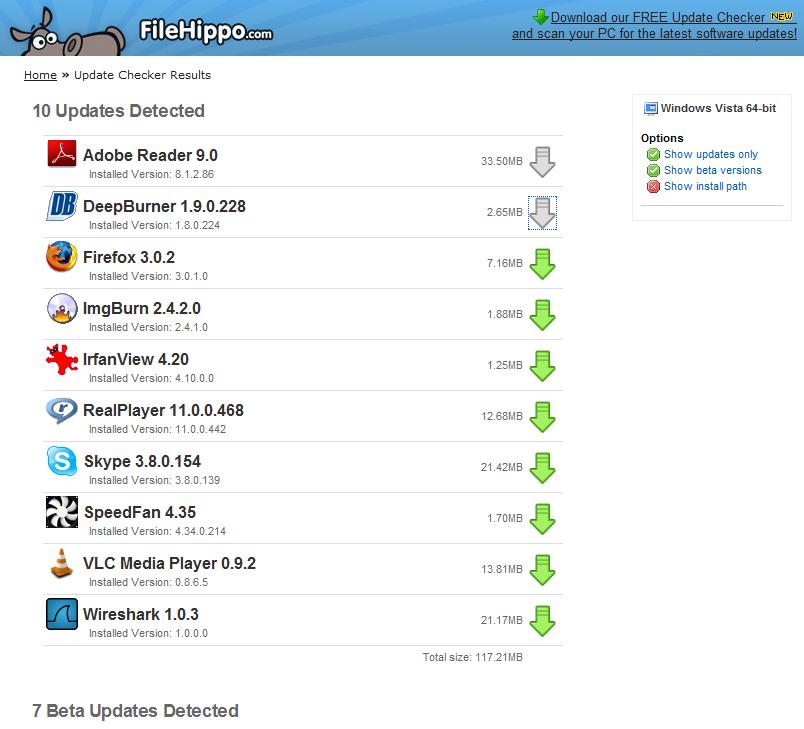
Task: Click the DeepBurner download arrow
Action: [542, 213]
